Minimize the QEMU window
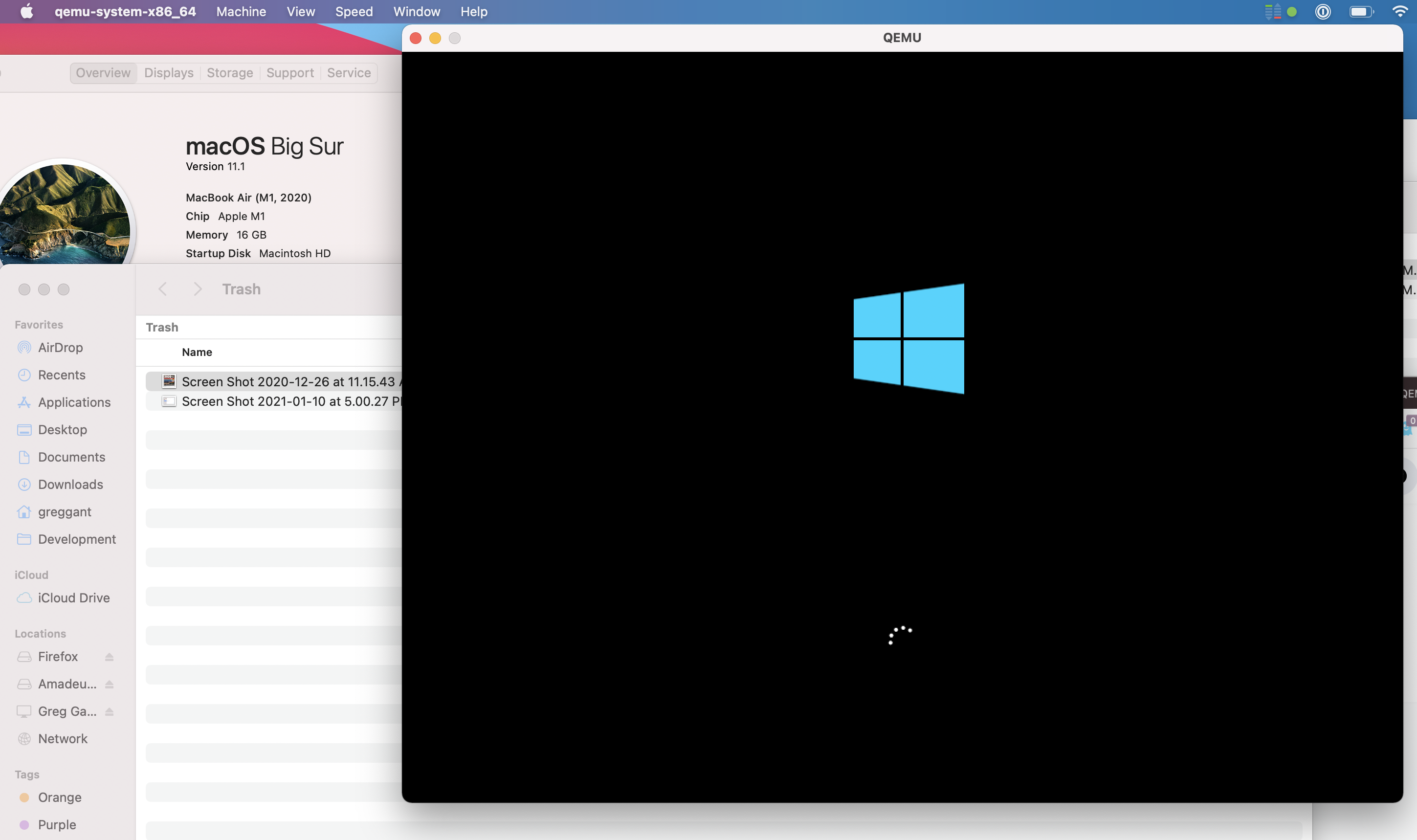 click(435, 38)
